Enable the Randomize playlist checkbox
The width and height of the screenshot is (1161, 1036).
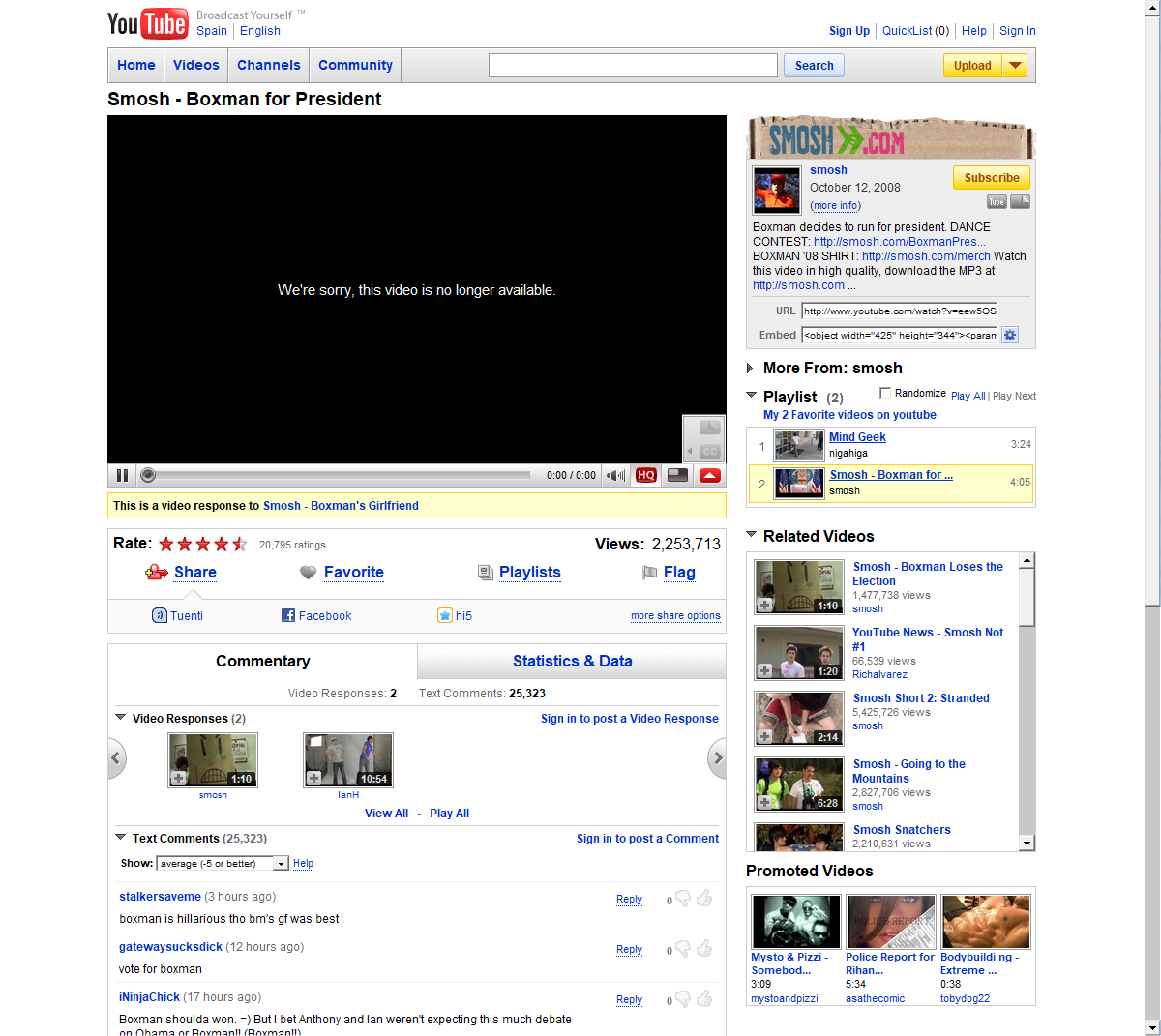coord(884,393)
